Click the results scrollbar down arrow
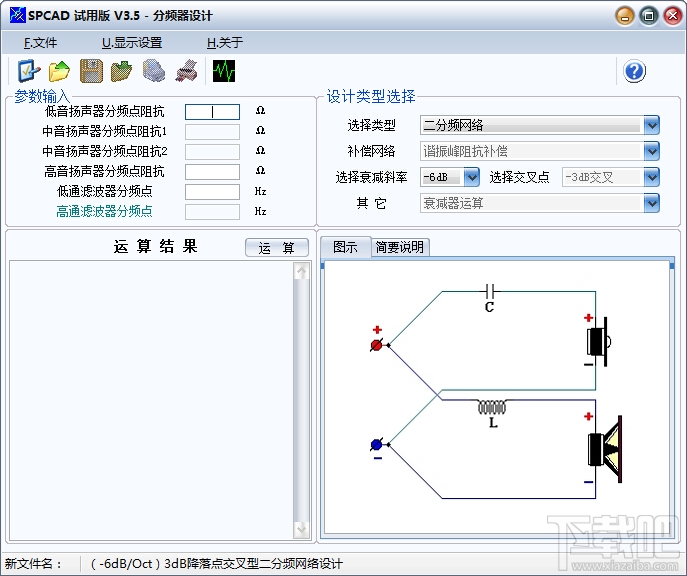Viewport: 687px width, 576px height. point(301,529)
